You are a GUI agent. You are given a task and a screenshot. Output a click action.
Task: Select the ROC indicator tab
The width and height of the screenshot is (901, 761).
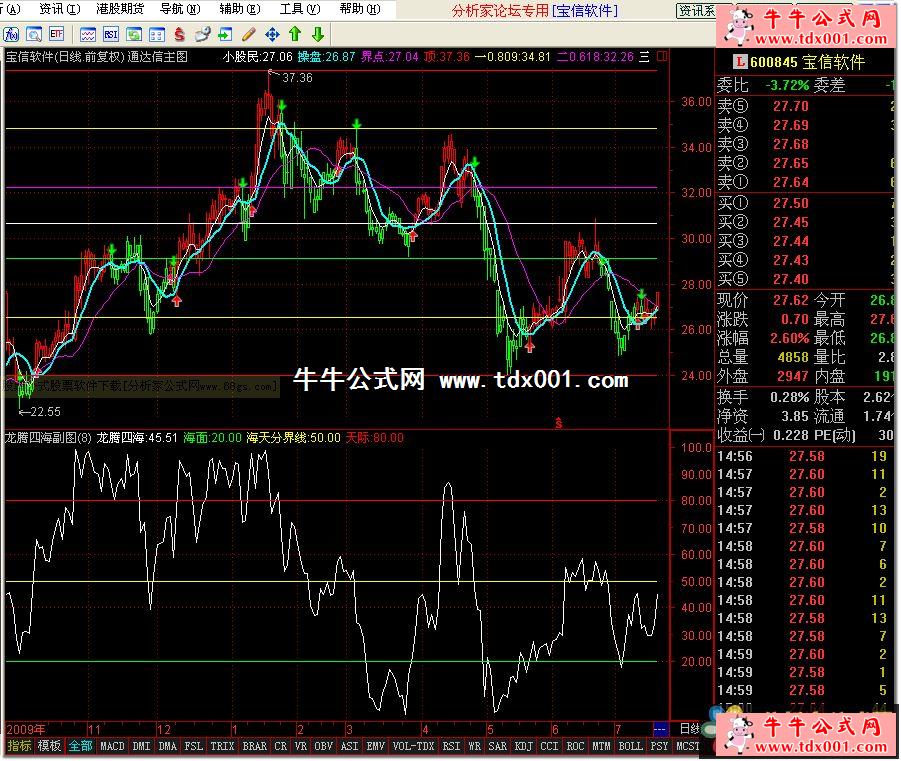click(575, 746)
